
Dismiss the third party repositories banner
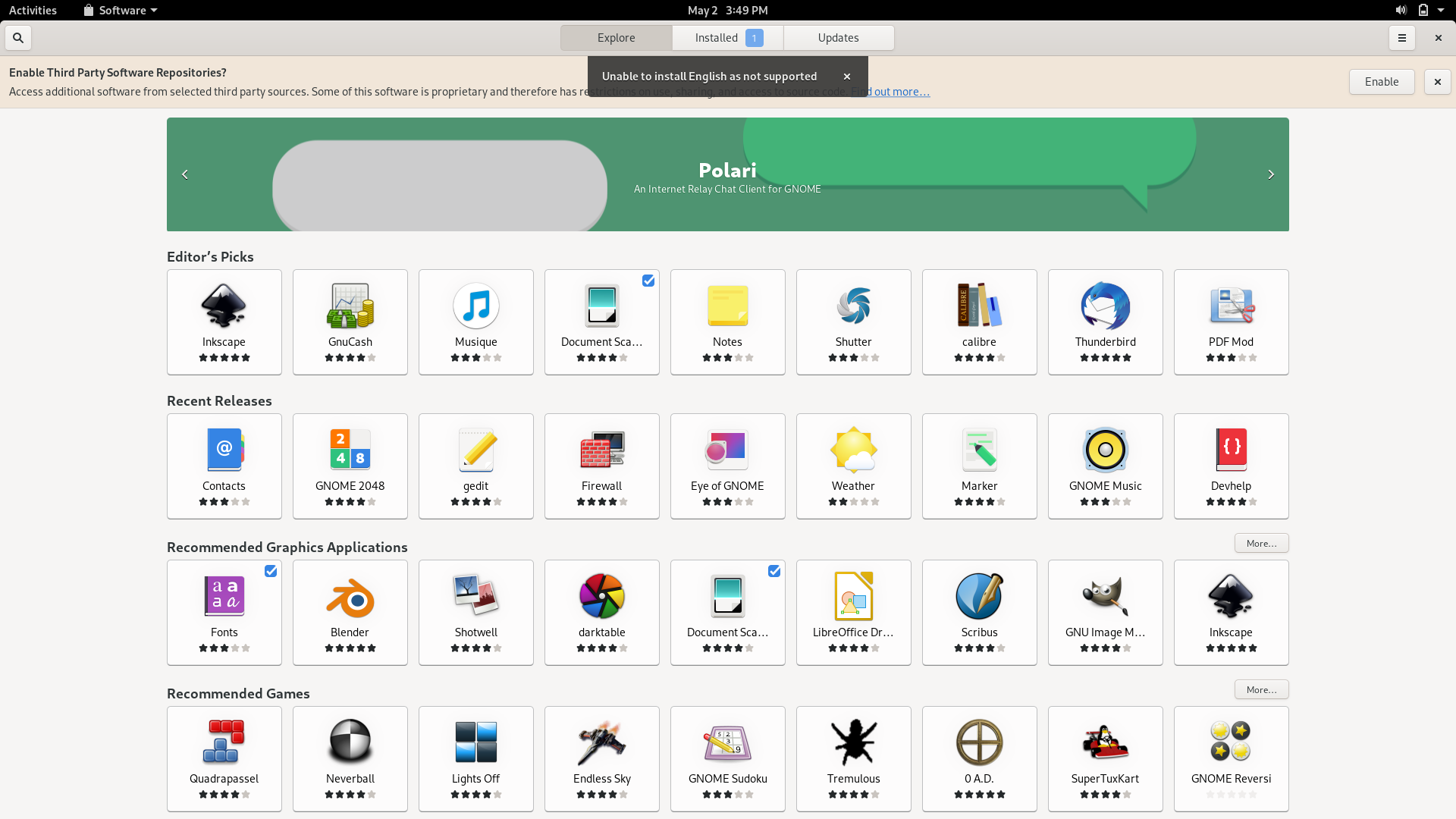pos(1437,82)
